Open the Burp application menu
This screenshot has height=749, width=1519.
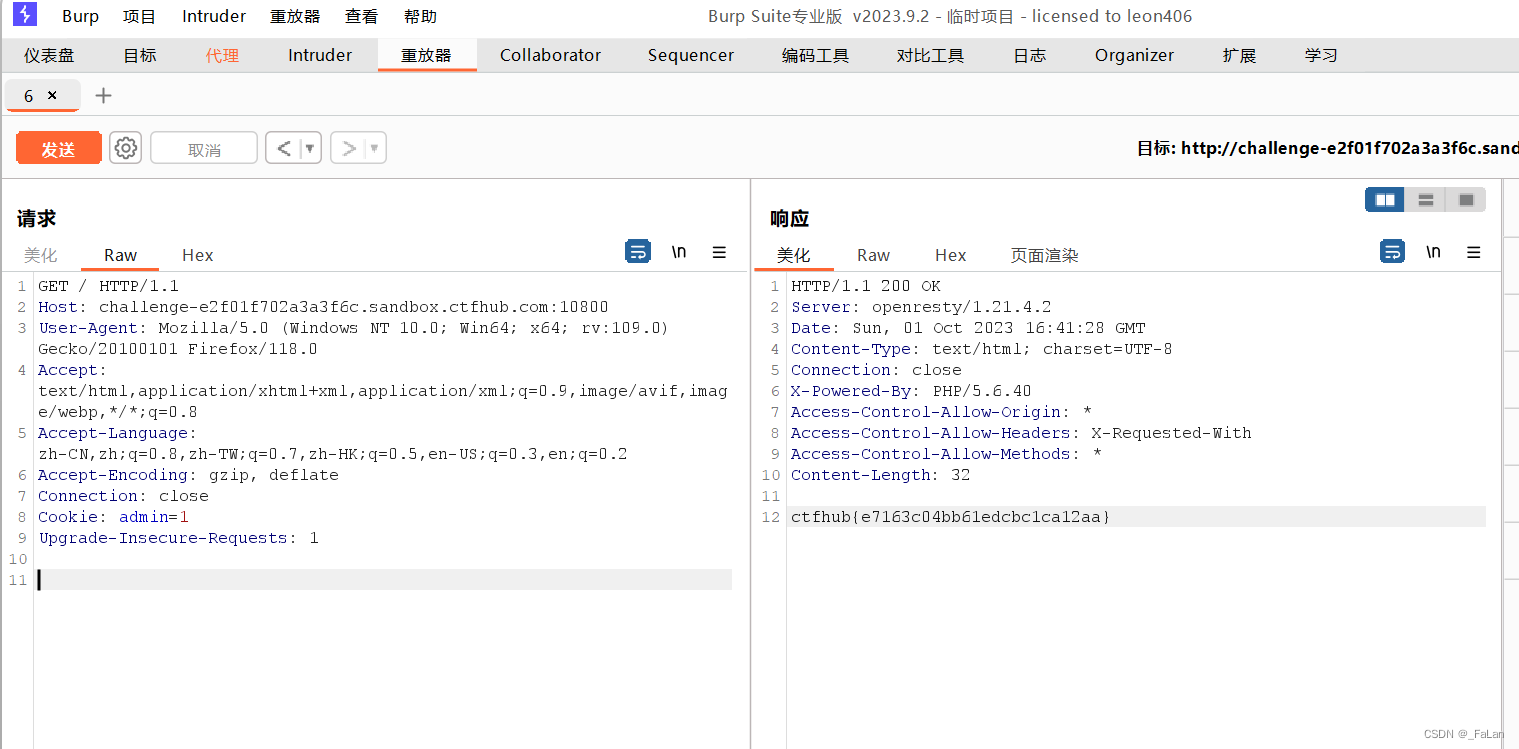click(80, 15)
